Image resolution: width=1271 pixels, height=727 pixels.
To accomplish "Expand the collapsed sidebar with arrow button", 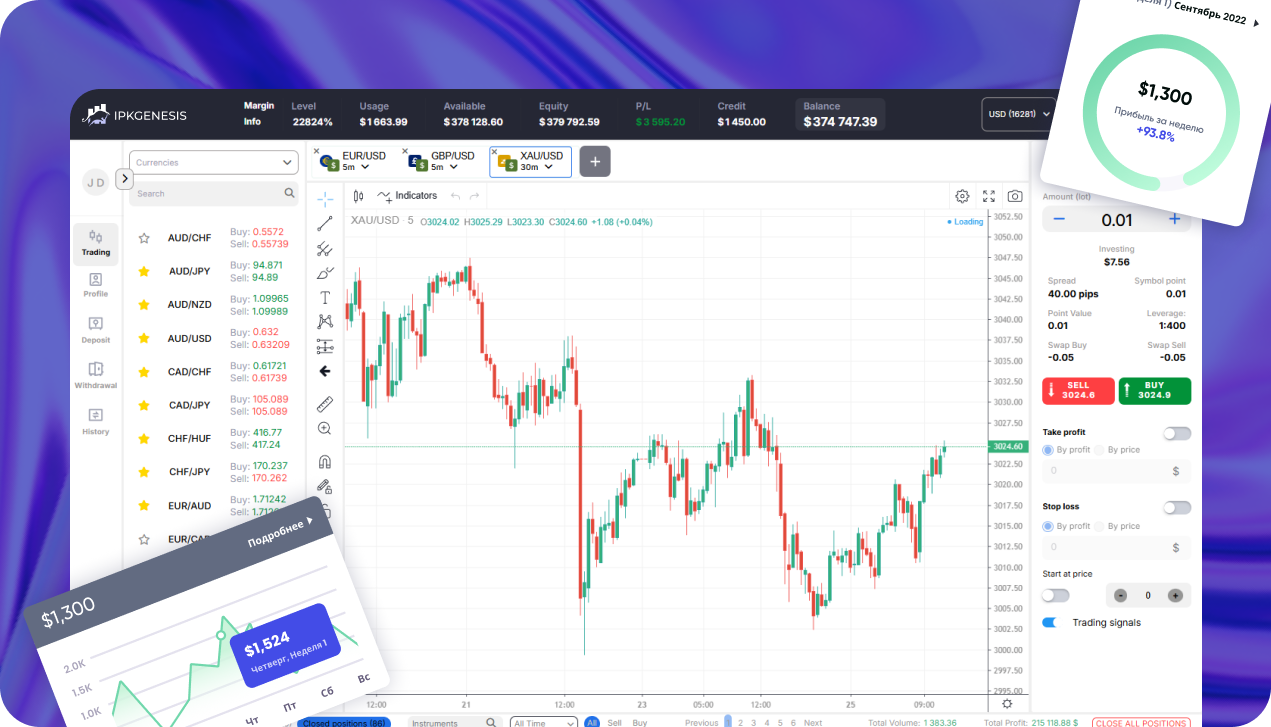I will 125,179.
